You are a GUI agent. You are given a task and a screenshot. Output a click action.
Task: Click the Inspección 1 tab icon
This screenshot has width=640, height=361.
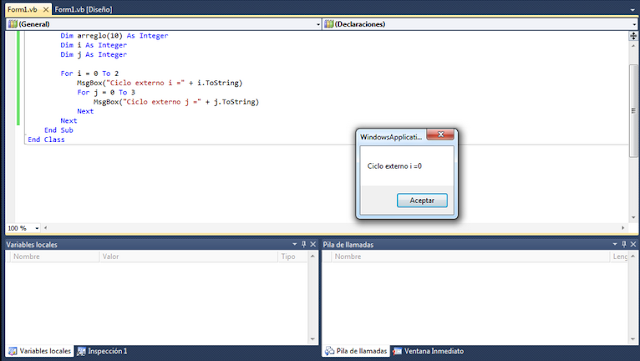[x=82, y=351]
